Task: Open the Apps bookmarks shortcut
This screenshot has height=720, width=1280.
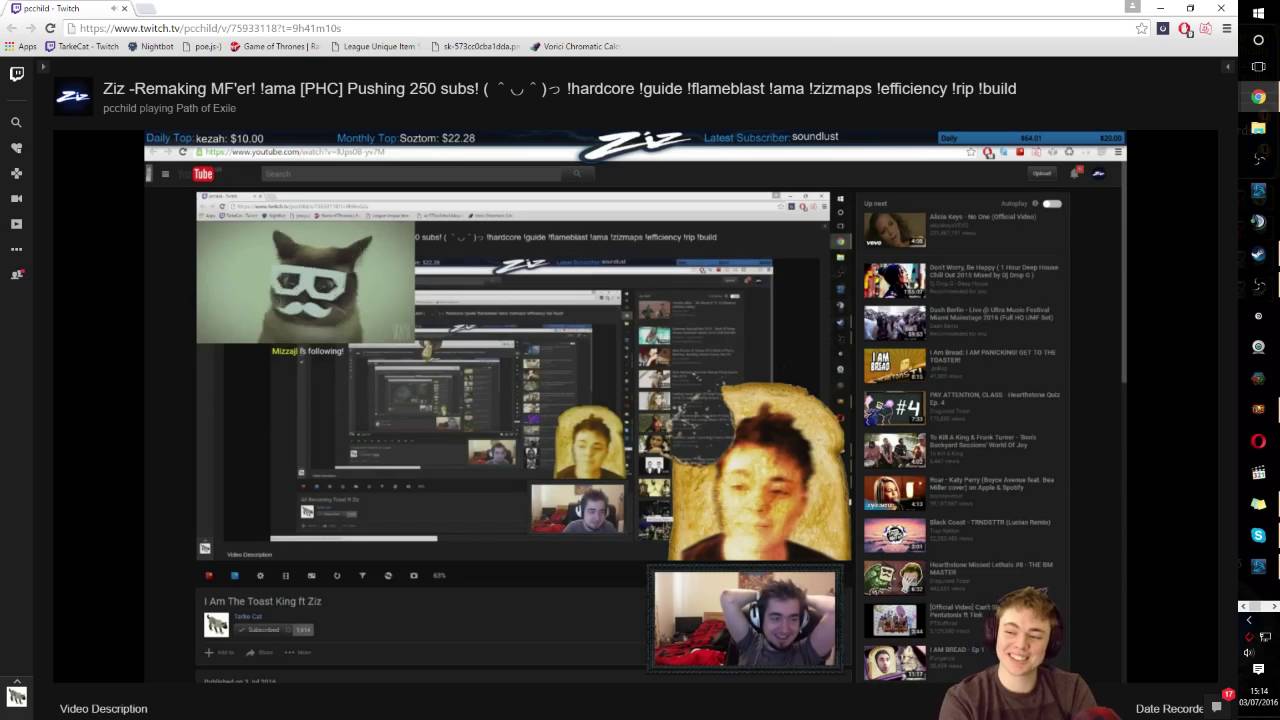Action: [20, 46]
